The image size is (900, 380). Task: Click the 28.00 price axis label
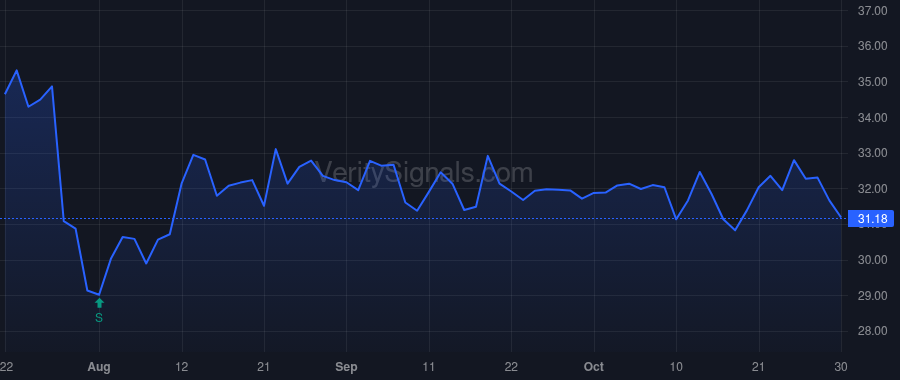(872, 331)
